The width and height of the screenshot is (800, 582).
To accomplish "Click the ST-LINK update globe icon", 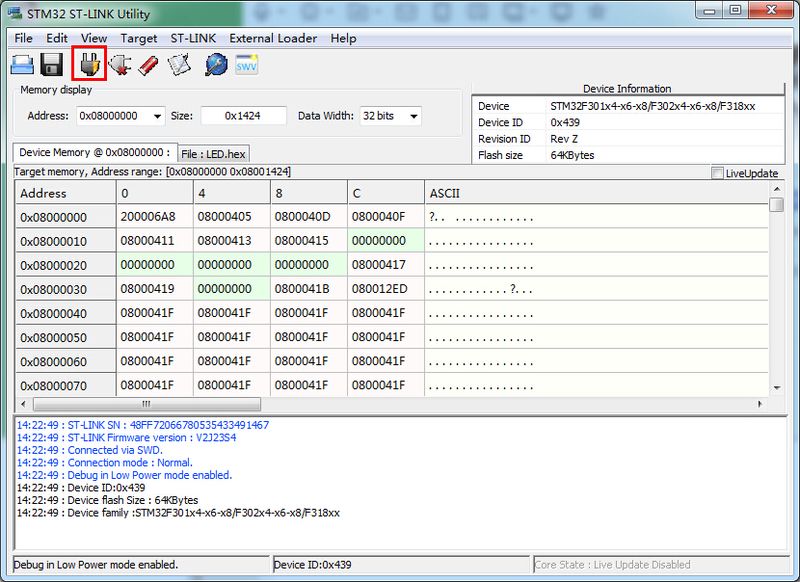I will pos(216,65).
